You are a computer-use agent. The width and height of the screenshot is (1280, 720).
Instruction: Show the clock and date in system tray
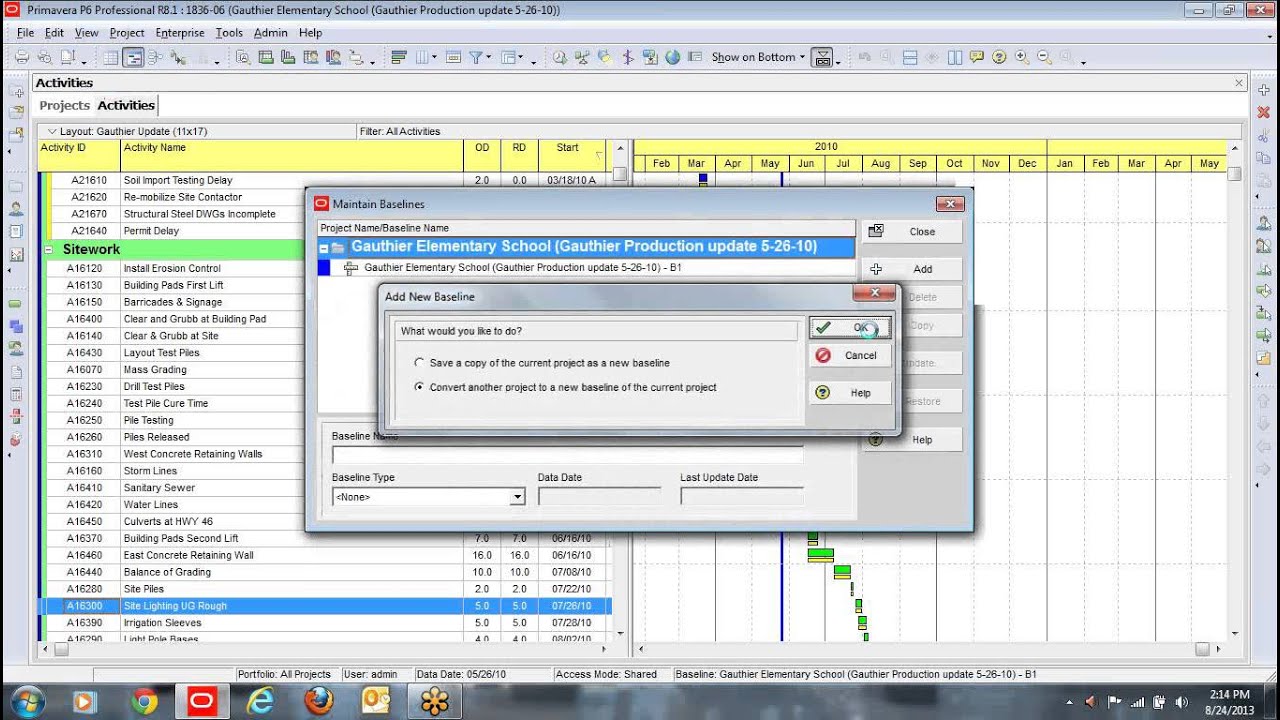click(x=1229, y=702)
